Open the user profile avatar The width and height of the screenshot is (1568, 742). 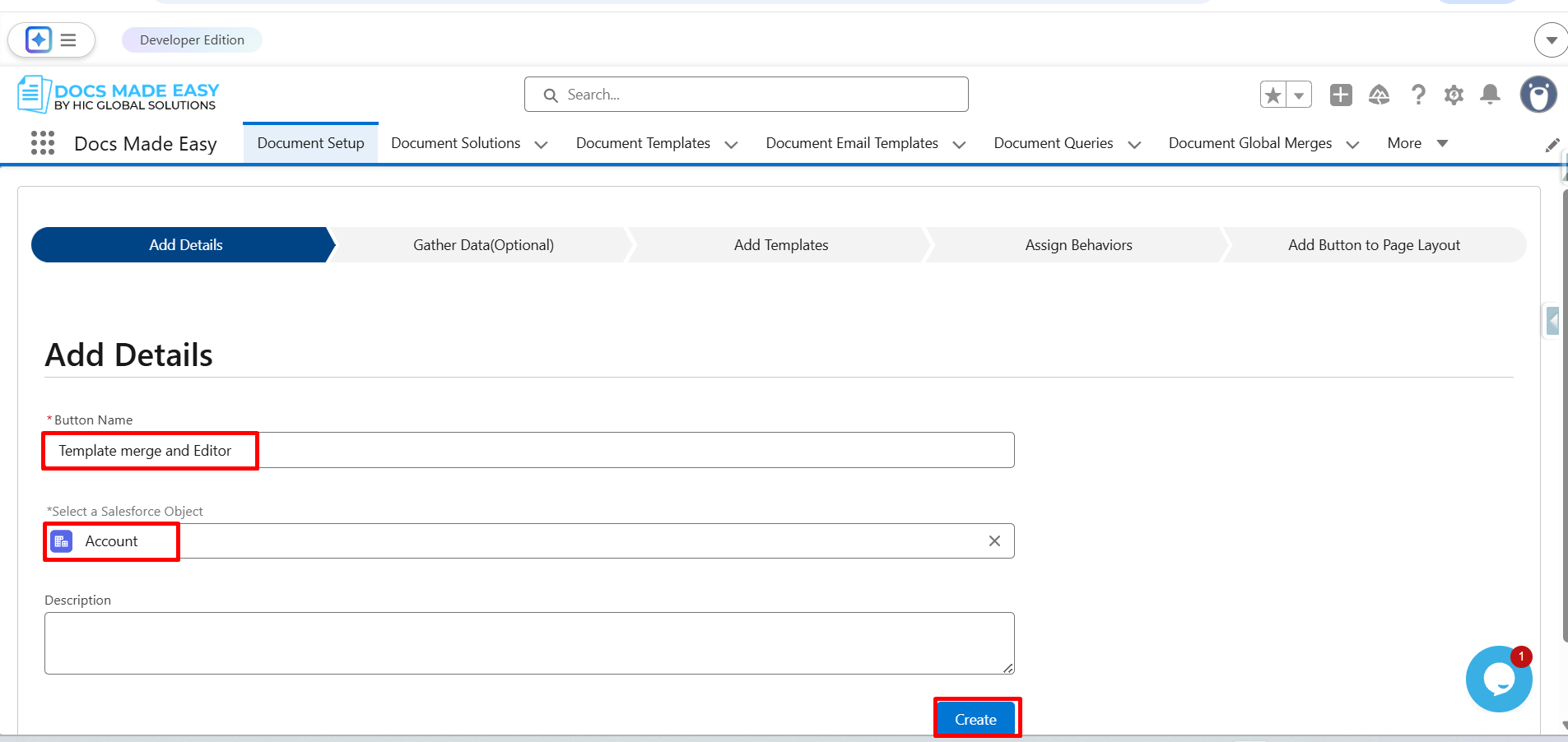(1538, 95)
